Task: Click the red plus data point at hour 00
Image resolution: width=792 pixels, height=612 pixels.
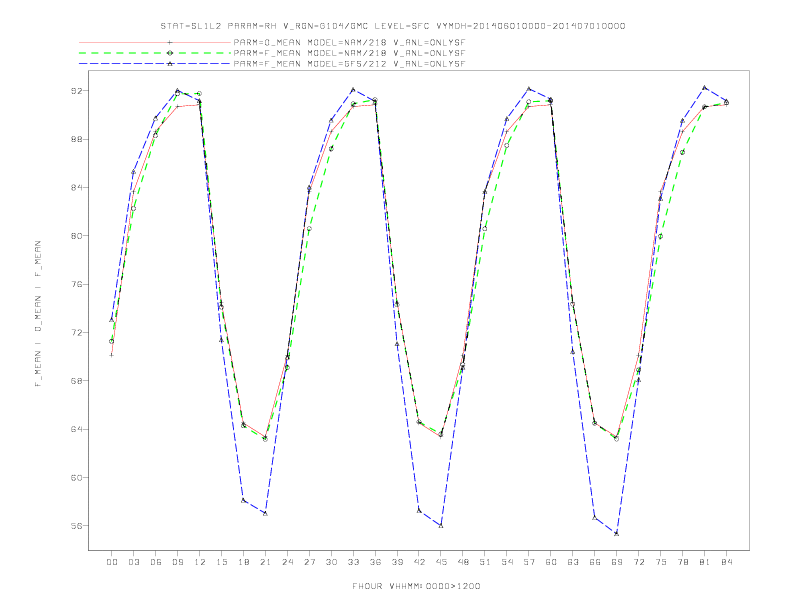Action: 112,355
